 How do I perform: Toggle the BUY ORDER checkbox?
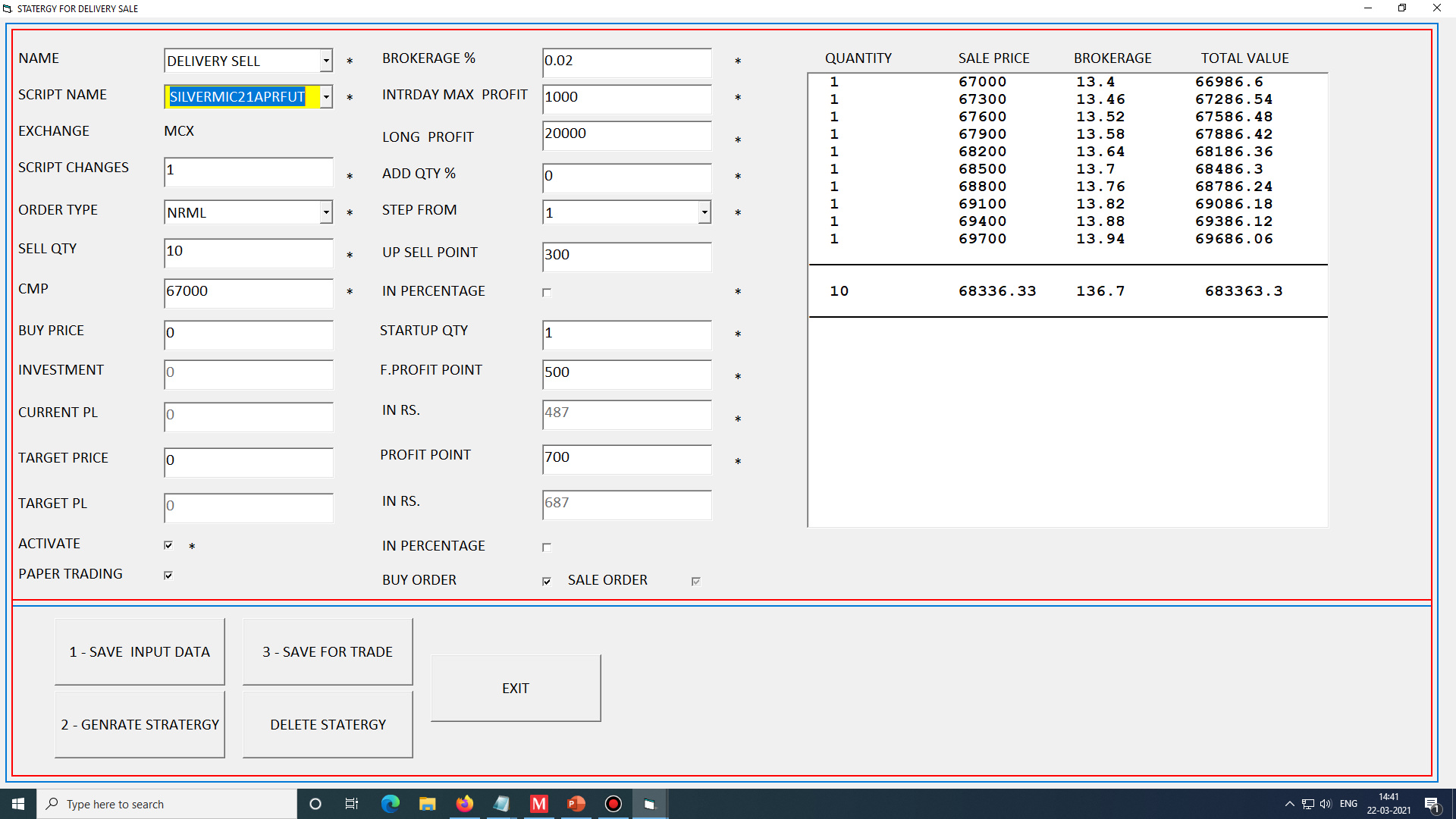(547, 582)
